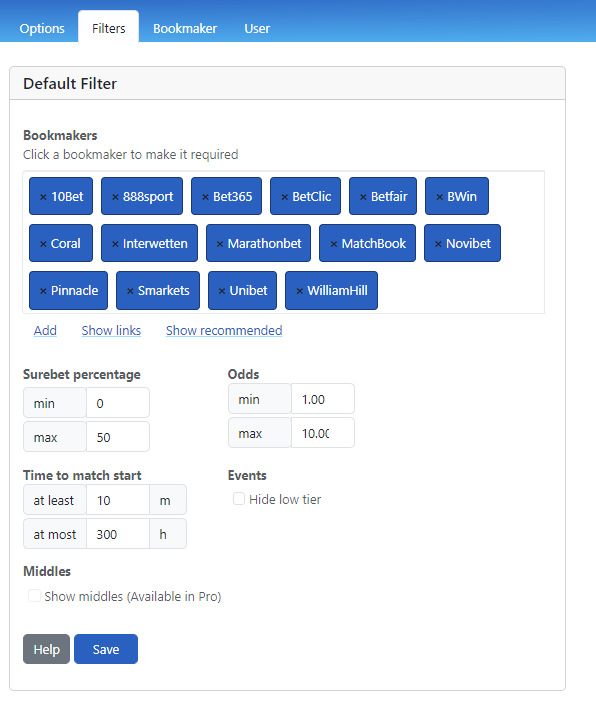Viewport: 596px width, 714px height.
Task: Open the Help button
Action: [46, 649]
